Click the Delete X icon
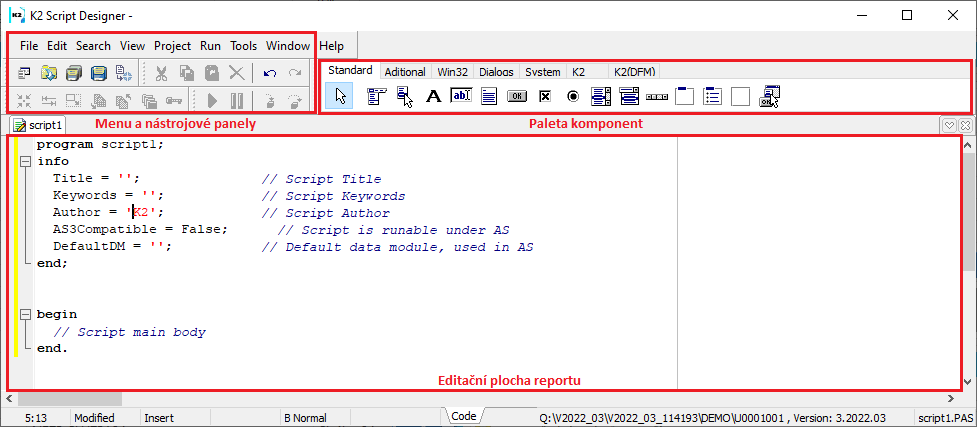 tap(237, 74)
